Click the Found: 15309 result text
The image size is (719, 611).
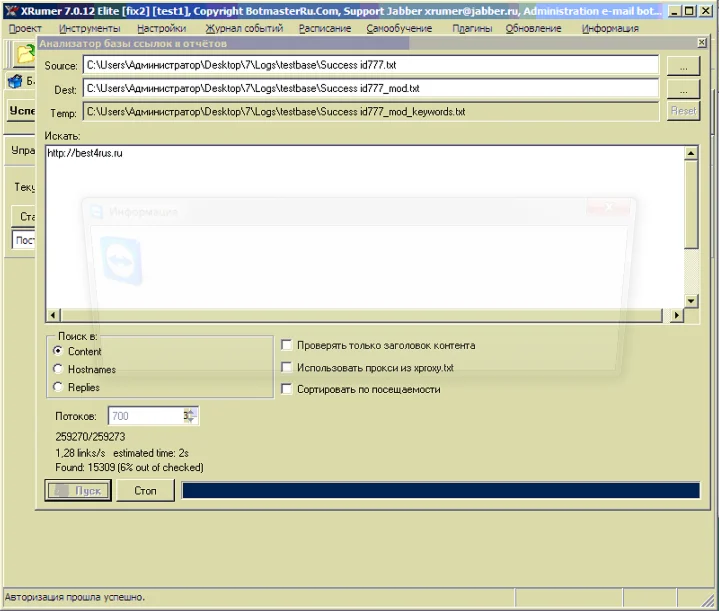pyautogui.click(x=129, y=467)
